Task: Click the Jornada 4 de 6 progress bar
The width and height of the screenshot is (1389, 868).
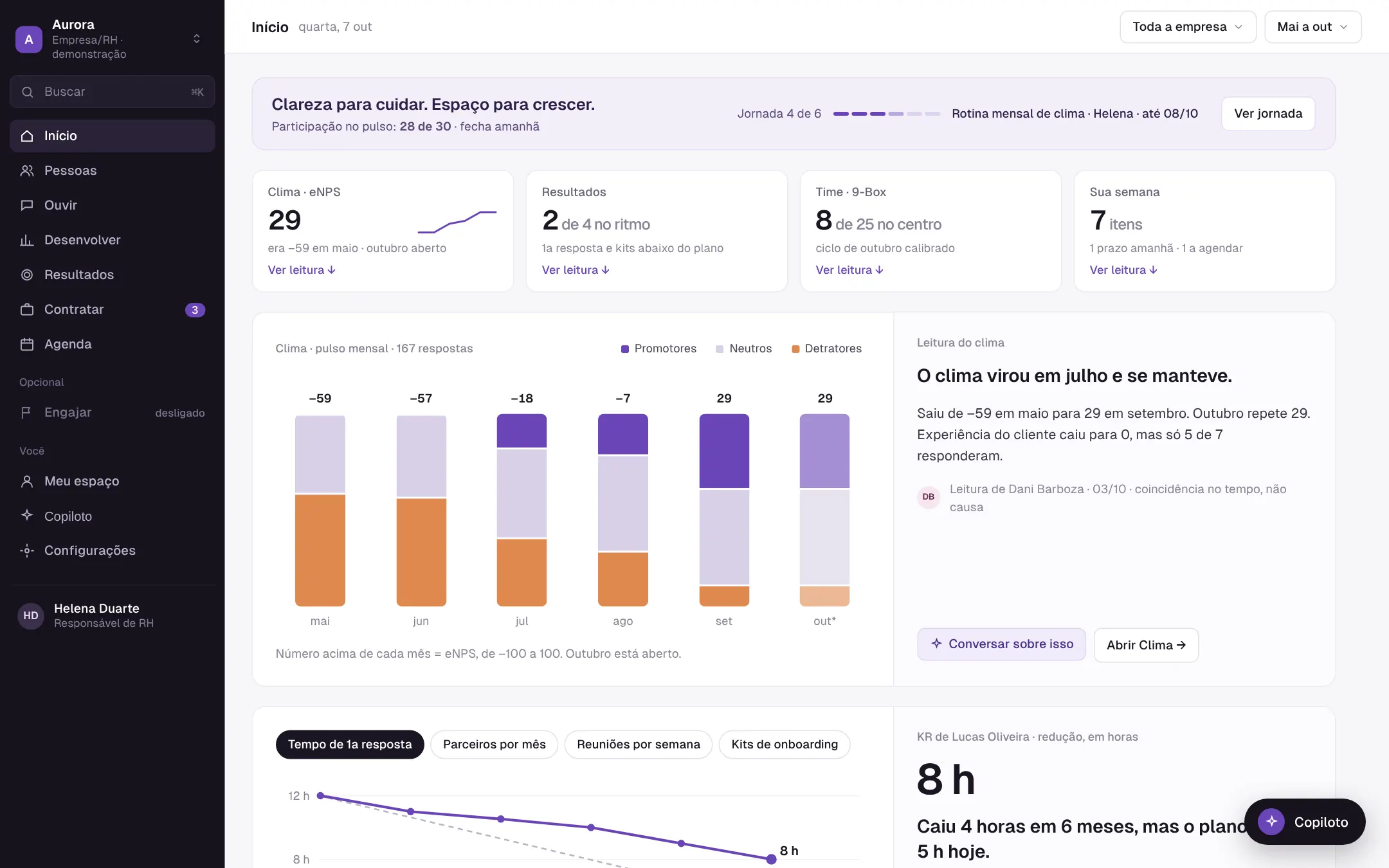Action: pos(887,114)
